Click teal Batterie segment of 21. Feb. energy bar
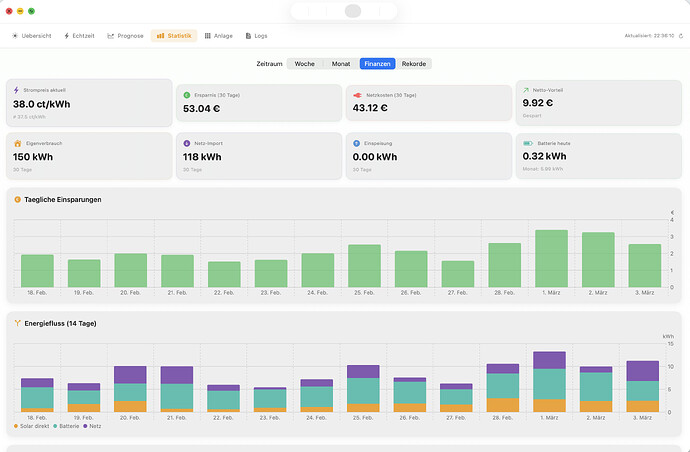Screen dimensions: 690x452 pyautogui.click(x=177, y=397)
